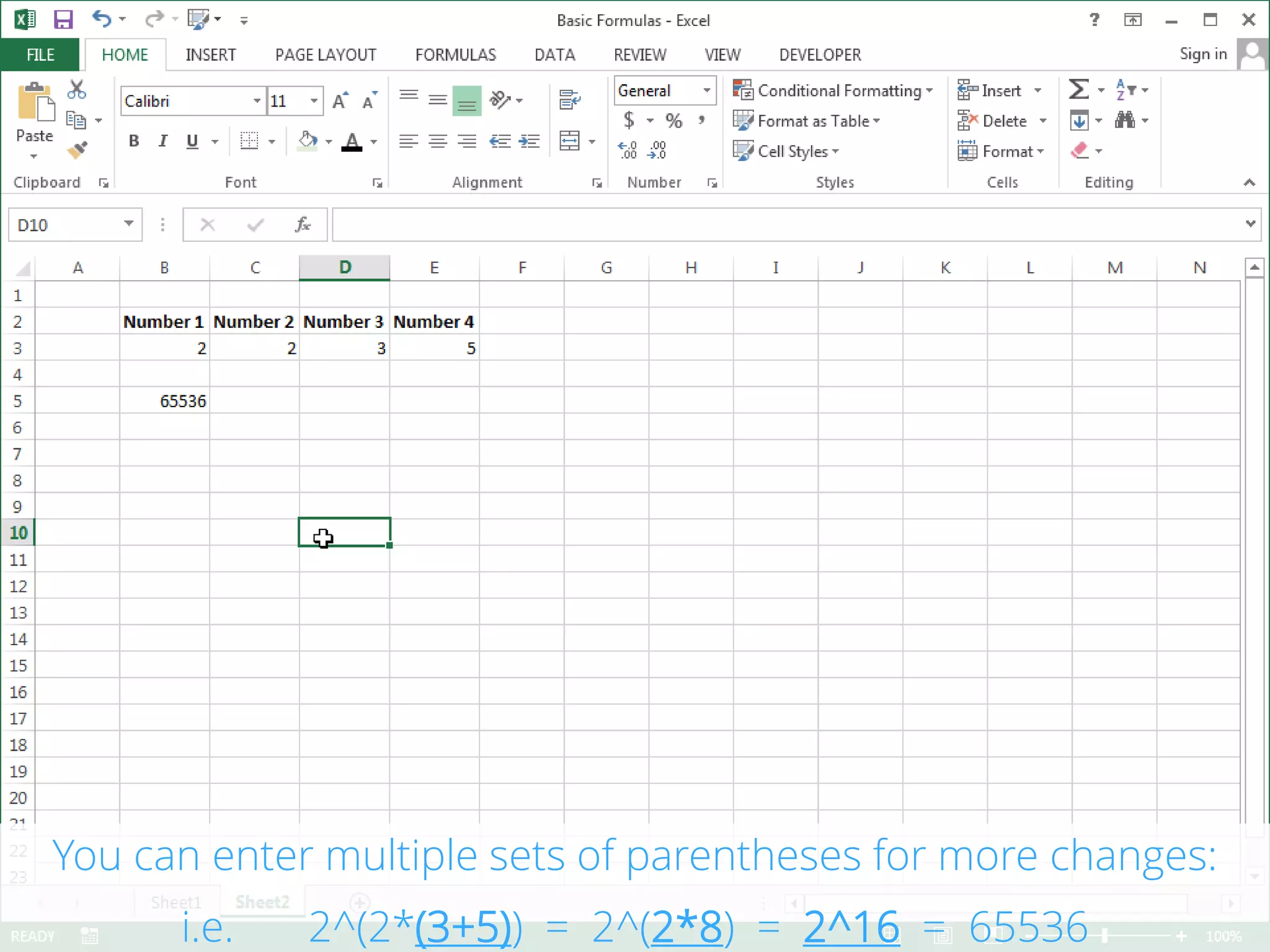This screenshot has height=952, width=1270.
Task: Toggle Center horizontal alignment
Action: 438,141
